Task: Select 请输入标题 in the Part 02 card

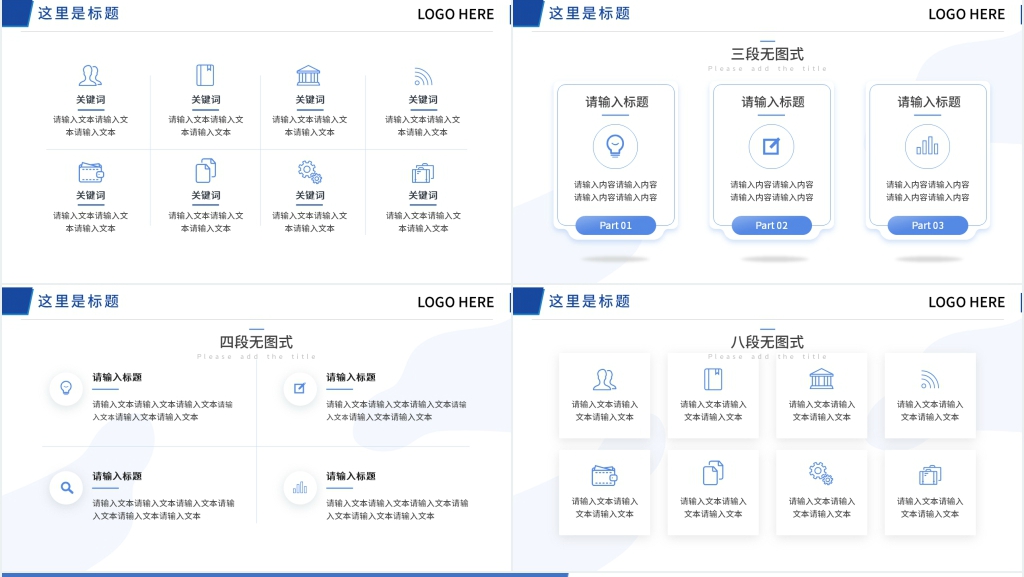Action: 773,102
